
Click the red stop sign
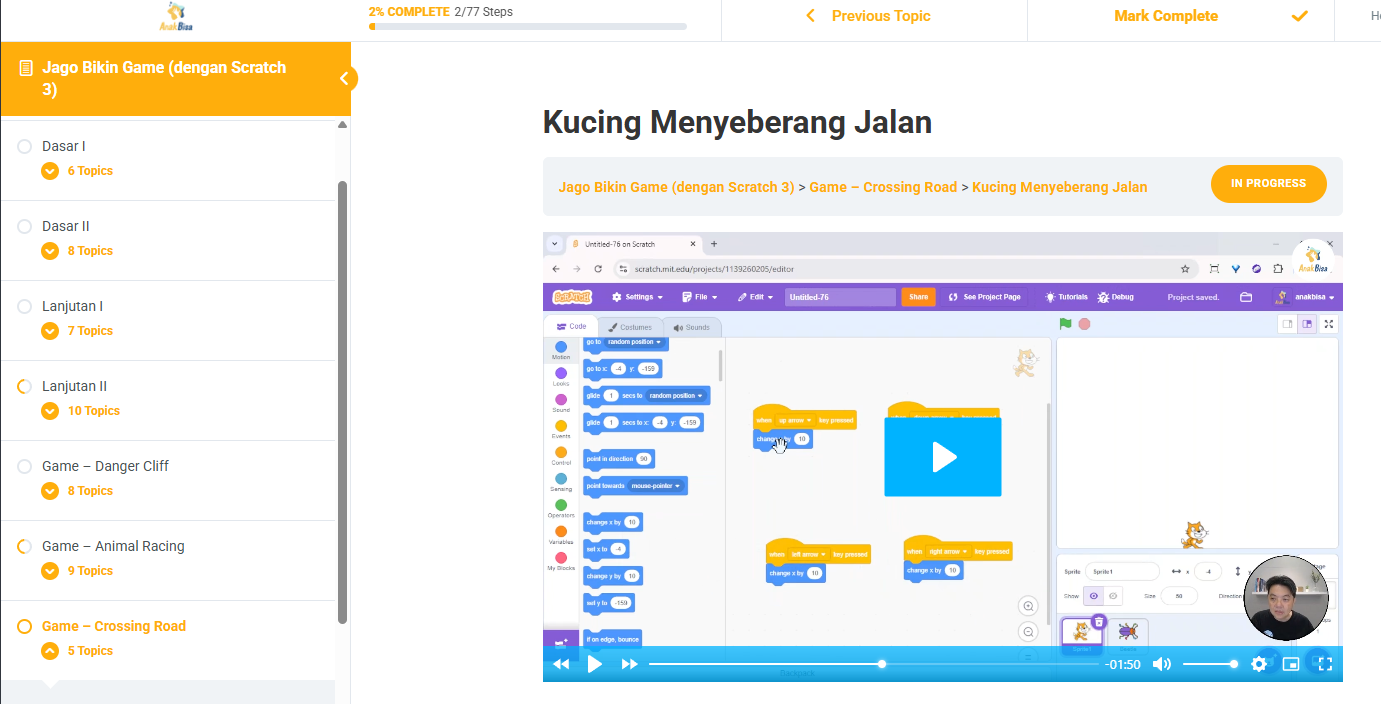click(1084, 323)
